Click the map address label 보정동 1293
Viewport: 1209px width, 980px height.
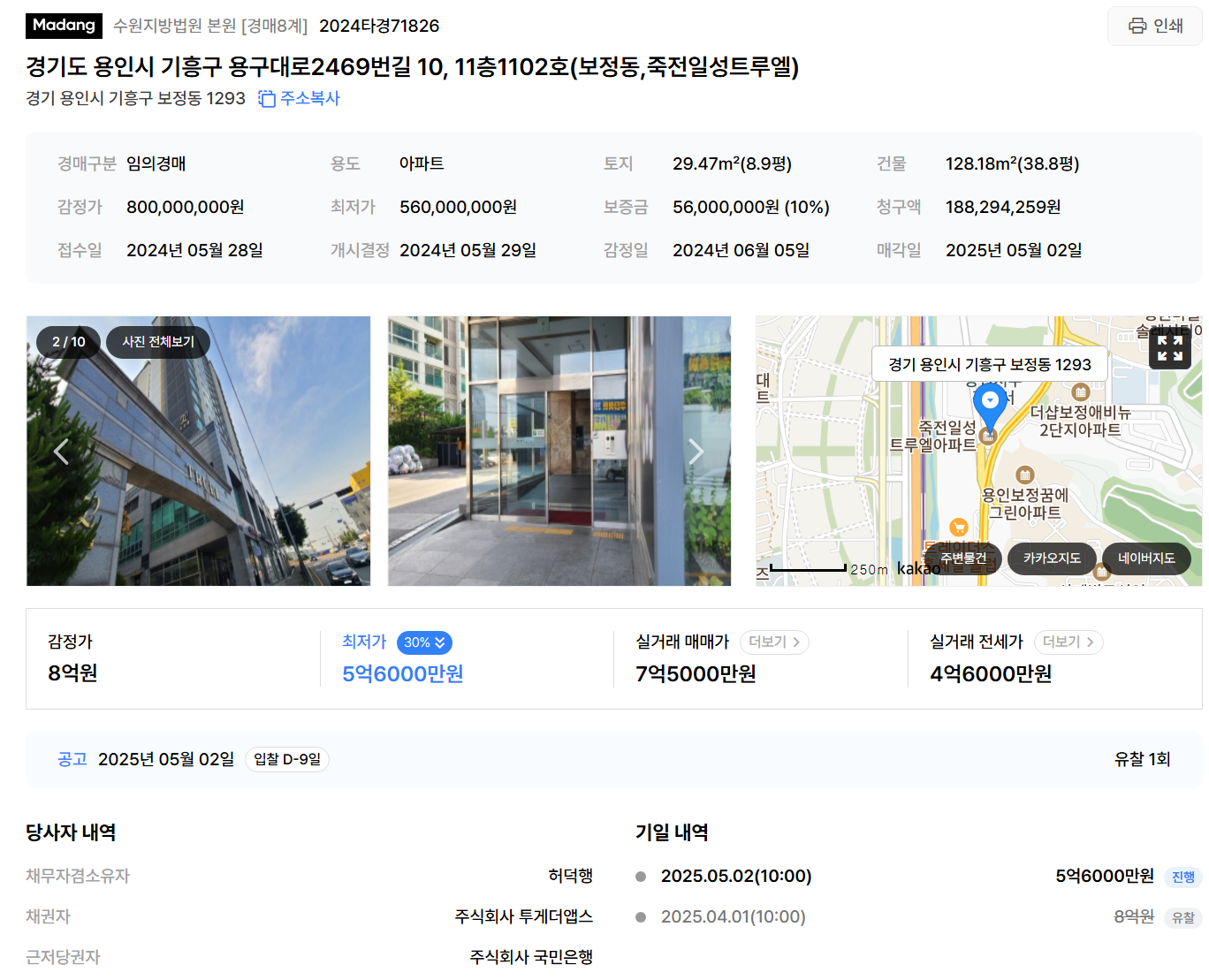(990, 364)
